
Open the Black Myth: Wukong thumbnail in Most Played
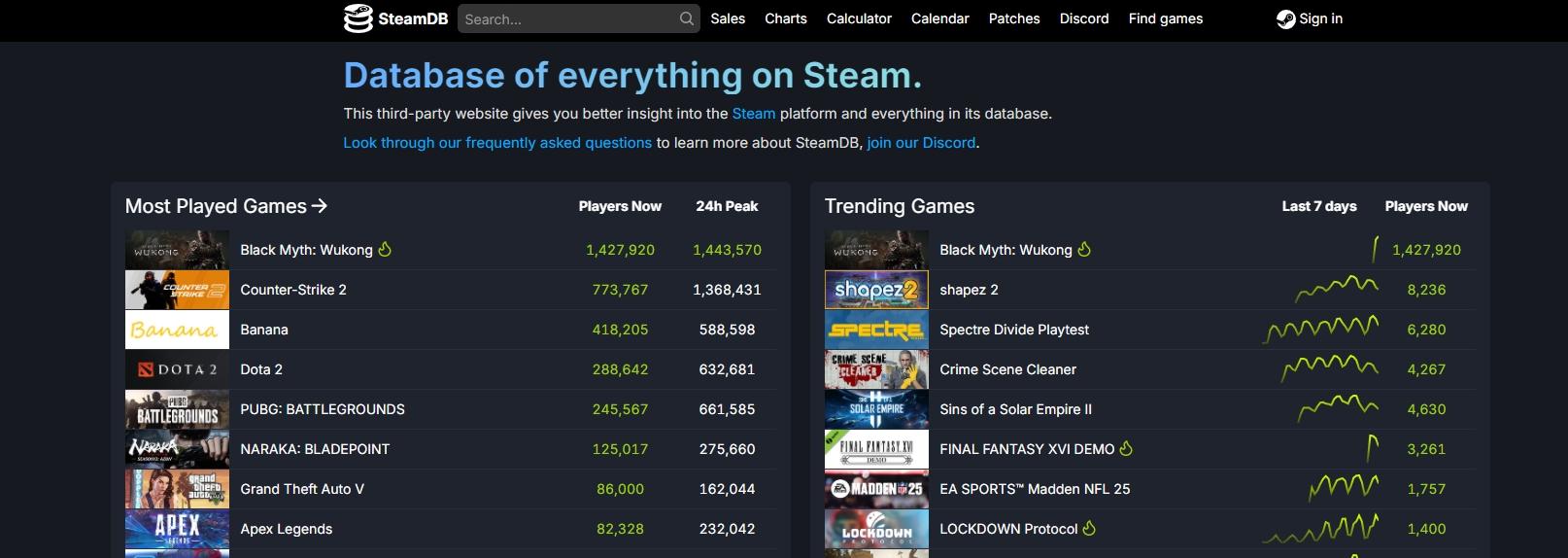[177, 250]
